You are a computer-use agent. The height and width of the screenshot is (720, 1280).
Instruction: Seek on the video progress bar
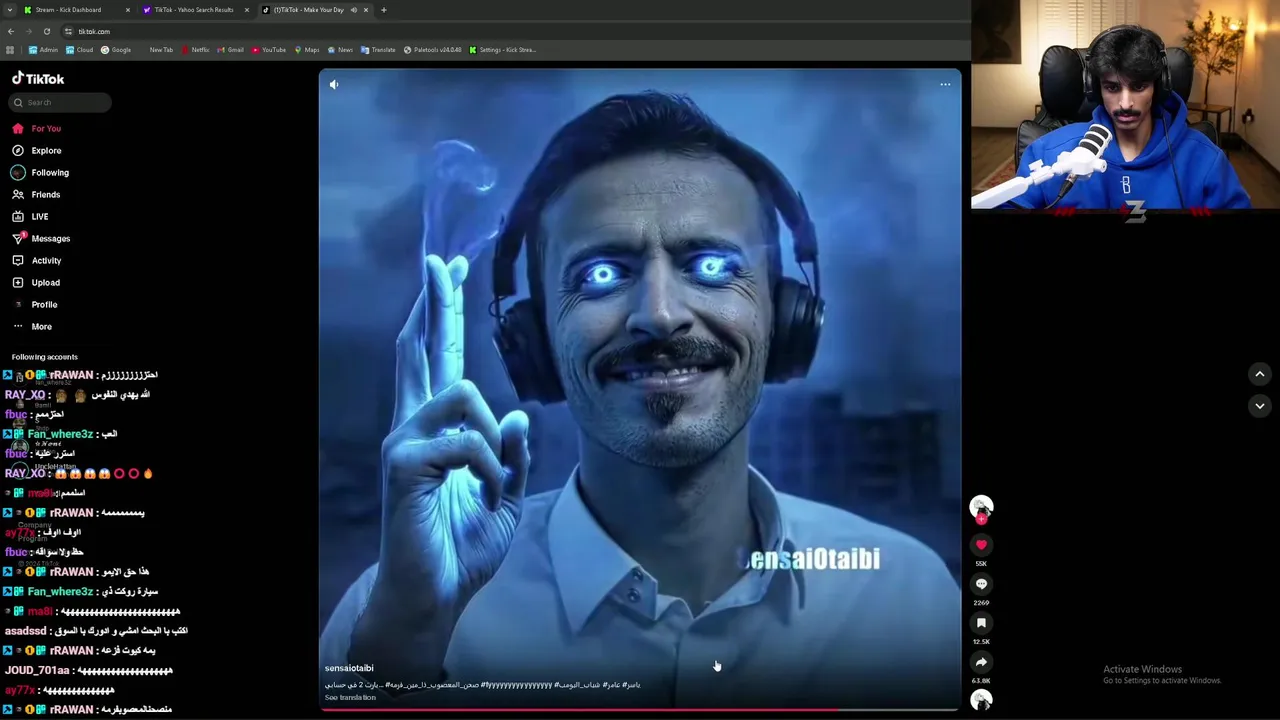click(640, 710)
